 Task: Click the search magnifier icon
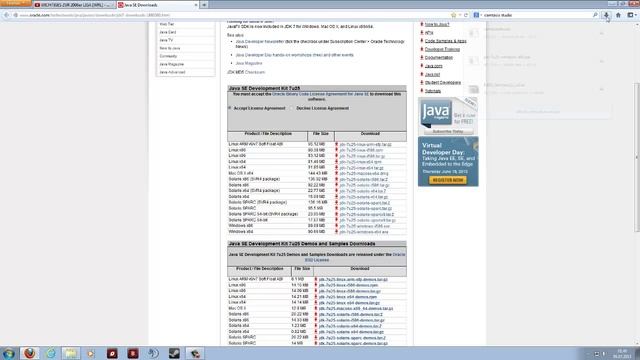coord(595,15)
